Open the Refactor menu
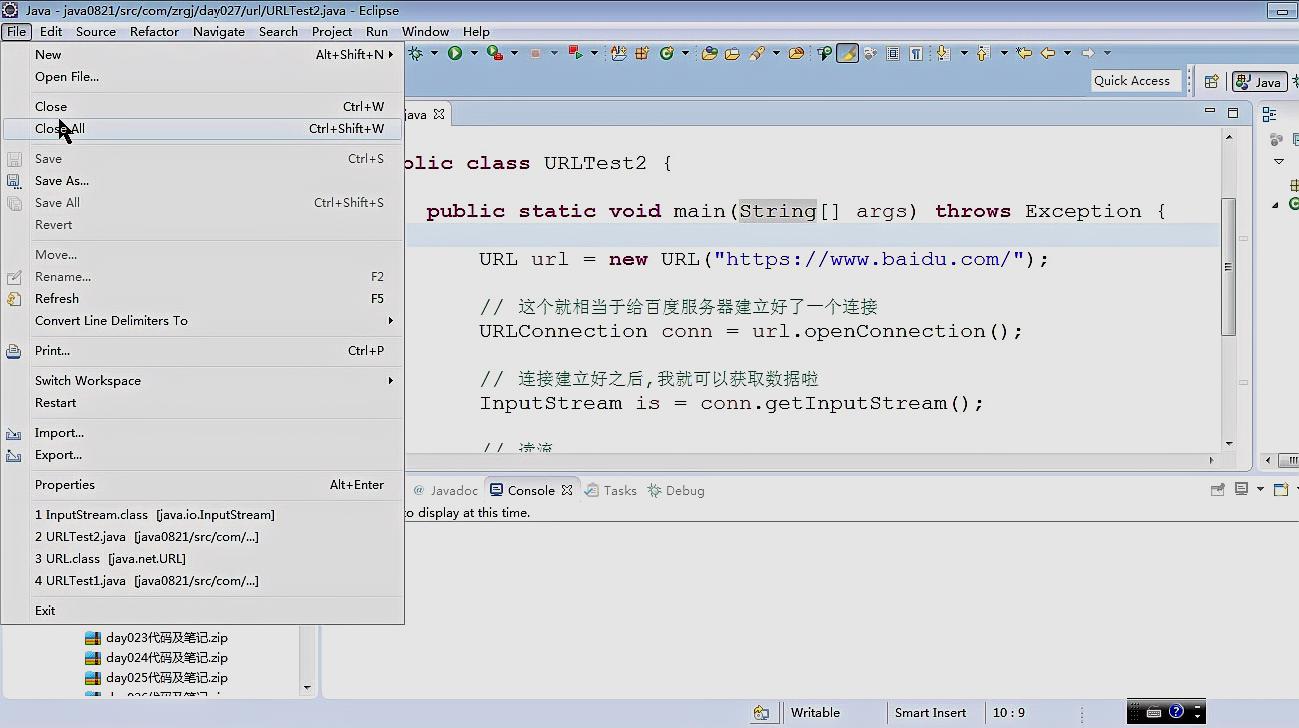Image resolution: width=1299 pixels, height=728 pixels. tap(154, 31)
